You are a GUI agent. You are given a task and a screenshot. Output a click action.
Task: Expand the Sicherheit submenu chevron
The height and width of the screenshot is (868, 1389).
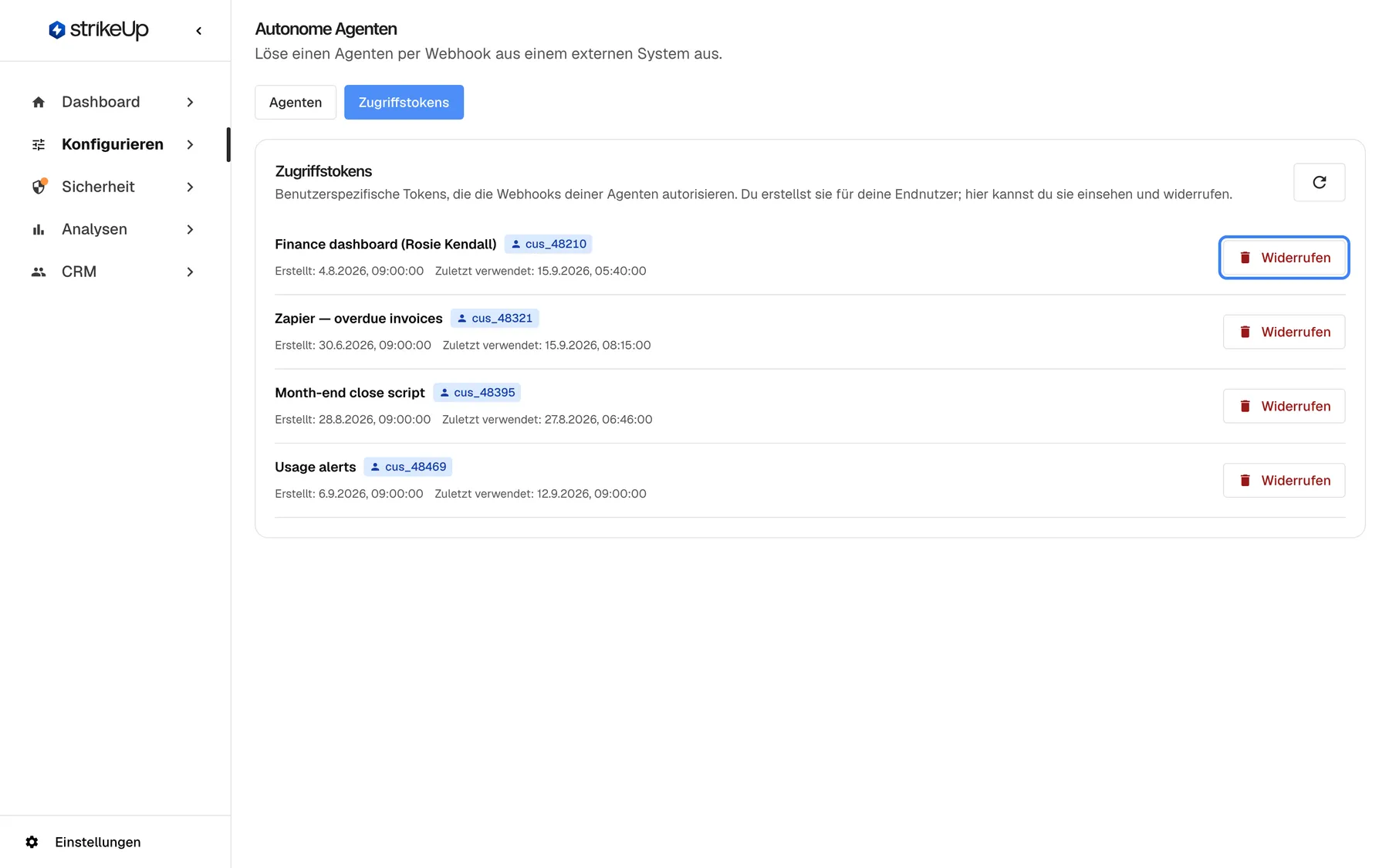pyautogui.click(x=190, y=187)
